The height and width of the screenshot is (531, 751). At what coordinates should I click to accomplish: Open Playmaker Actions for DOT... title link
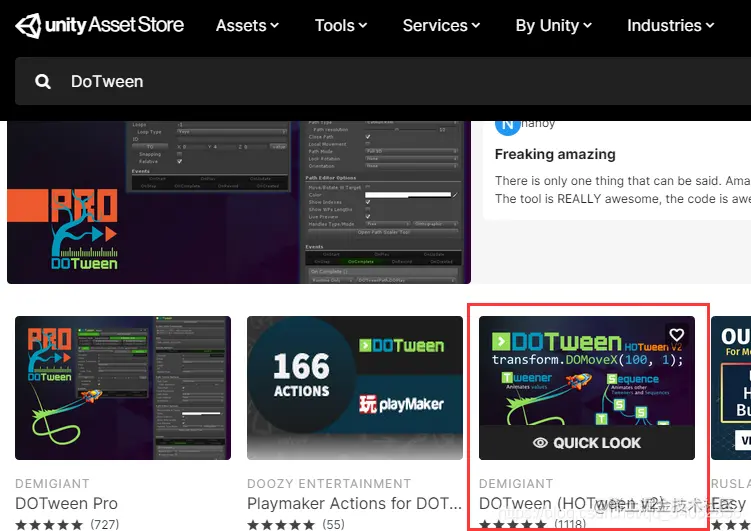(x=354, y=503)
